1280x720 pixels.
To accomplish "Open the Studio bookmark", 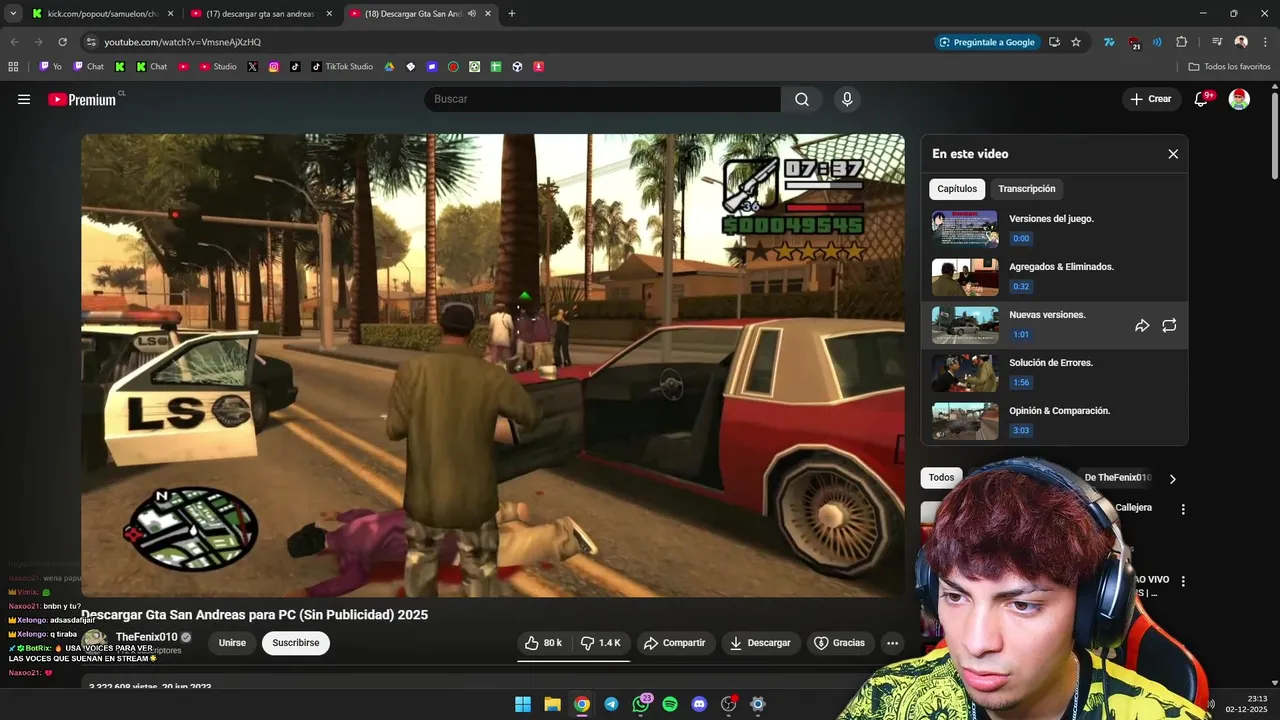I will pyautogui.click(x=218, y=67).
